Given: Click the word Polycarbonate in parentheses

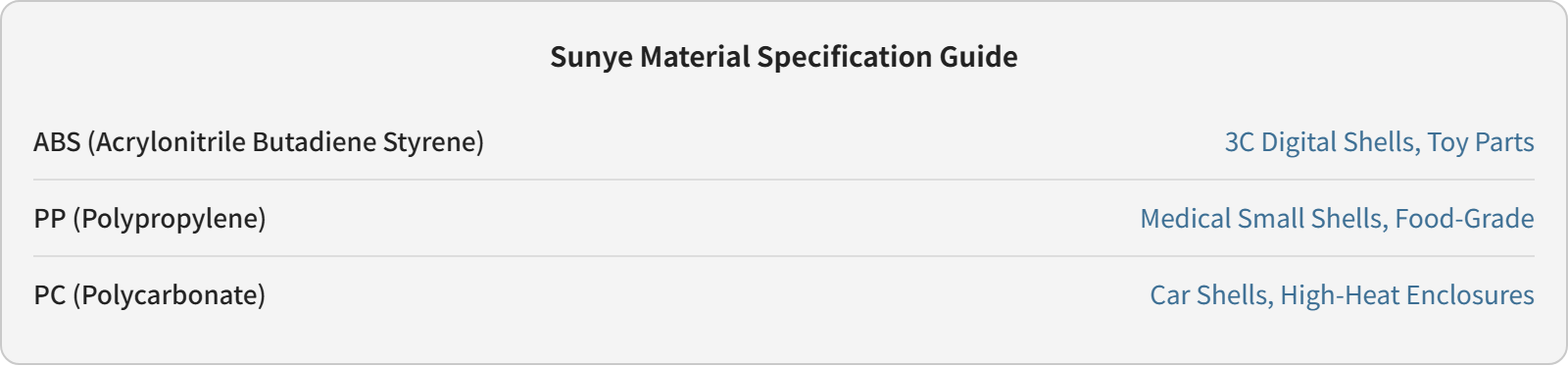Looking at the screenshot, I should [x=170, y=295].
